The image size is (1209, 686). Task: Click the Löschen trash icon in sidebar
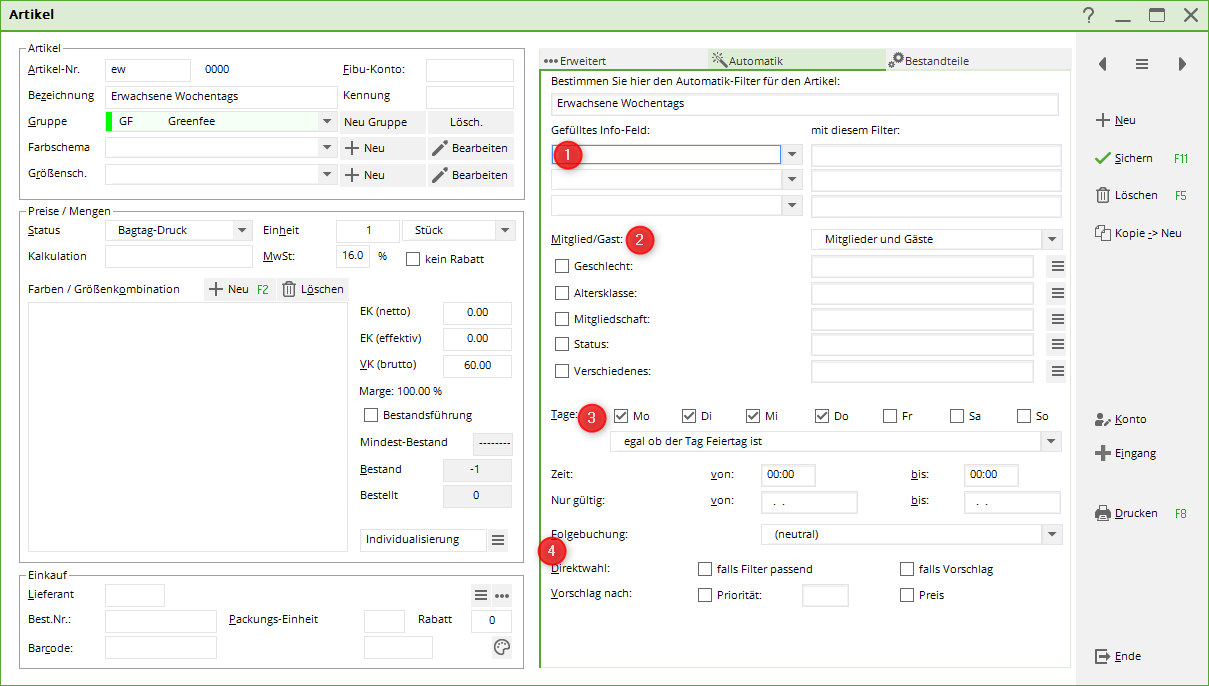coord(1103,196)
